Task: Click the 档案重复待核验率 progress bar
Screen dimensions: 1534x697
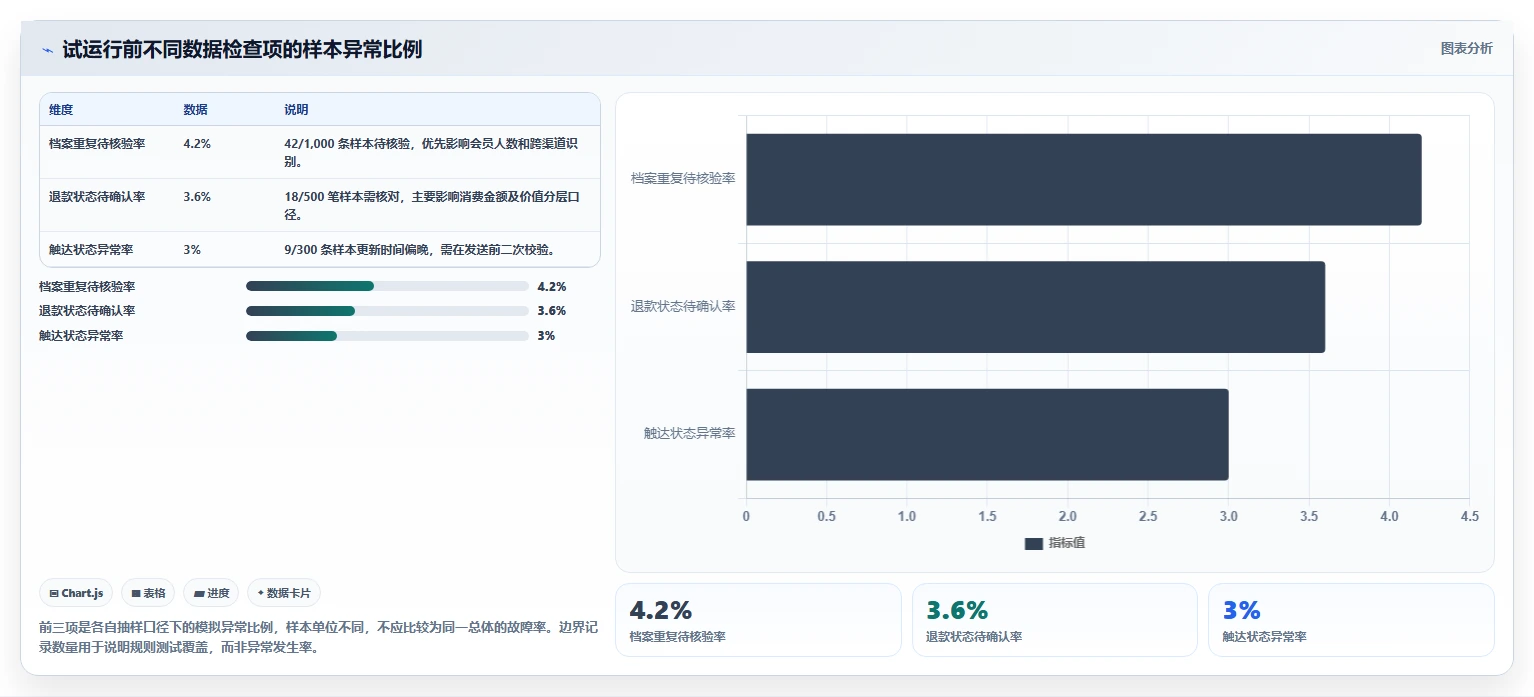Action: (x=387, y=286)
